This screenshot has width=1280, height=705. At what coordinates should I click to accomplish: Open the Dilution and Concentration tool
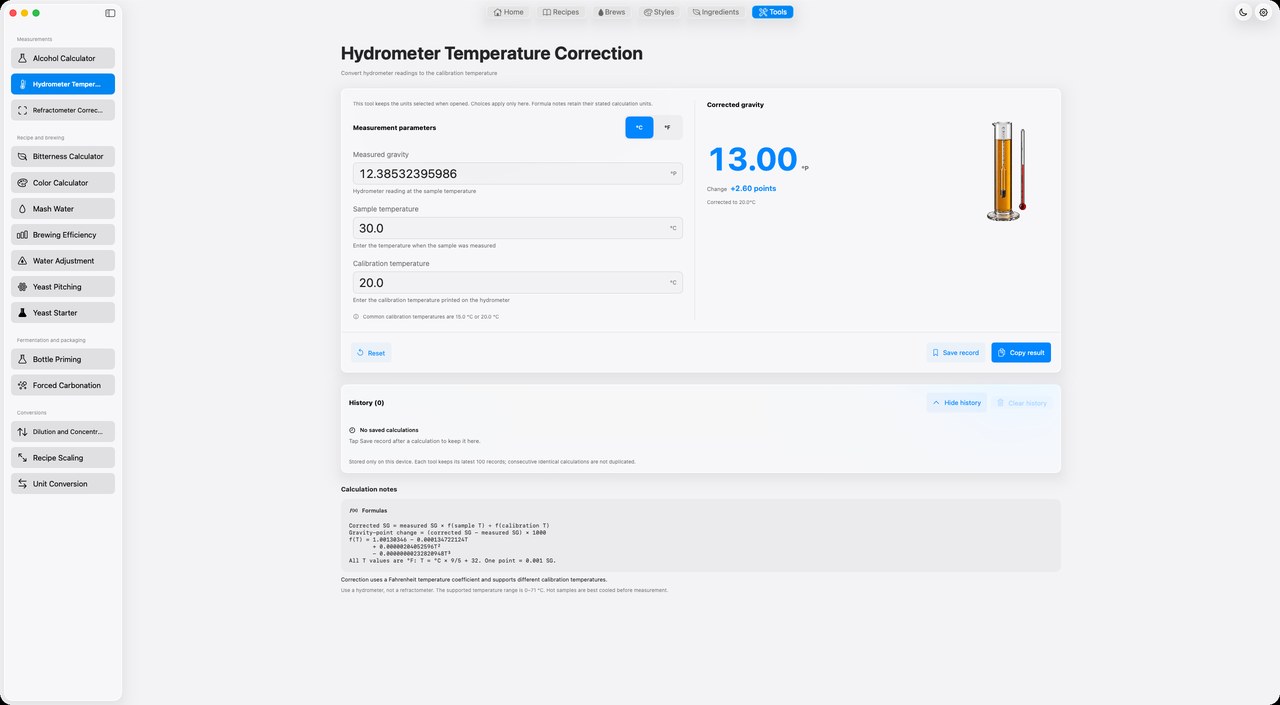pos(63,431)
